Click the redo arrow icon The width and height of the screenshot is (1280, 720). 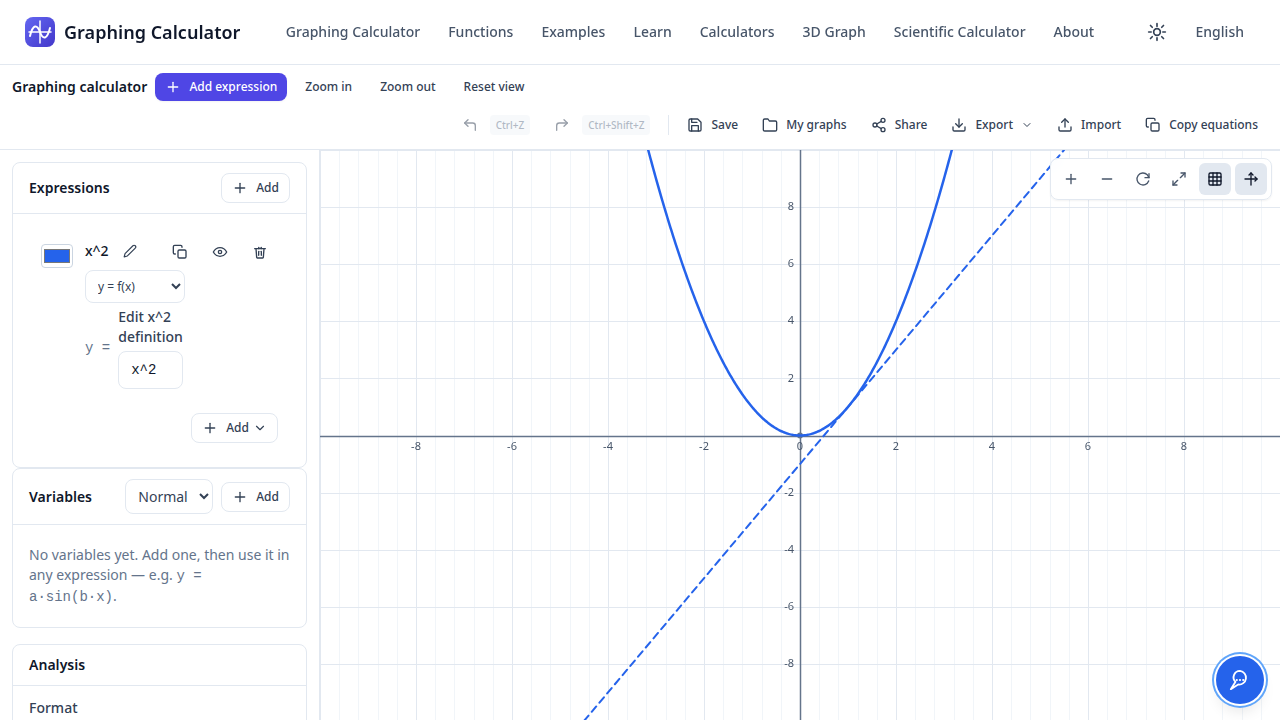tap(562, 125)
